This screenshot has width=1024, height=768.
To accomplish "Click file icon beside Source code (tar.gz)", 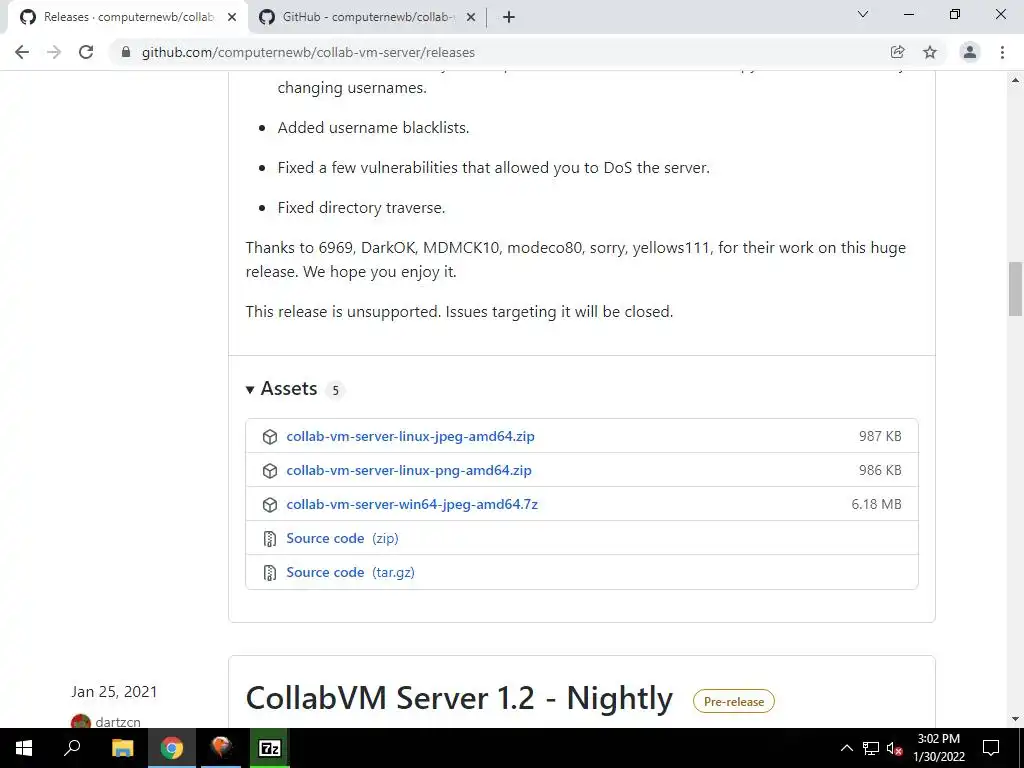I will (x=270, y=573).
